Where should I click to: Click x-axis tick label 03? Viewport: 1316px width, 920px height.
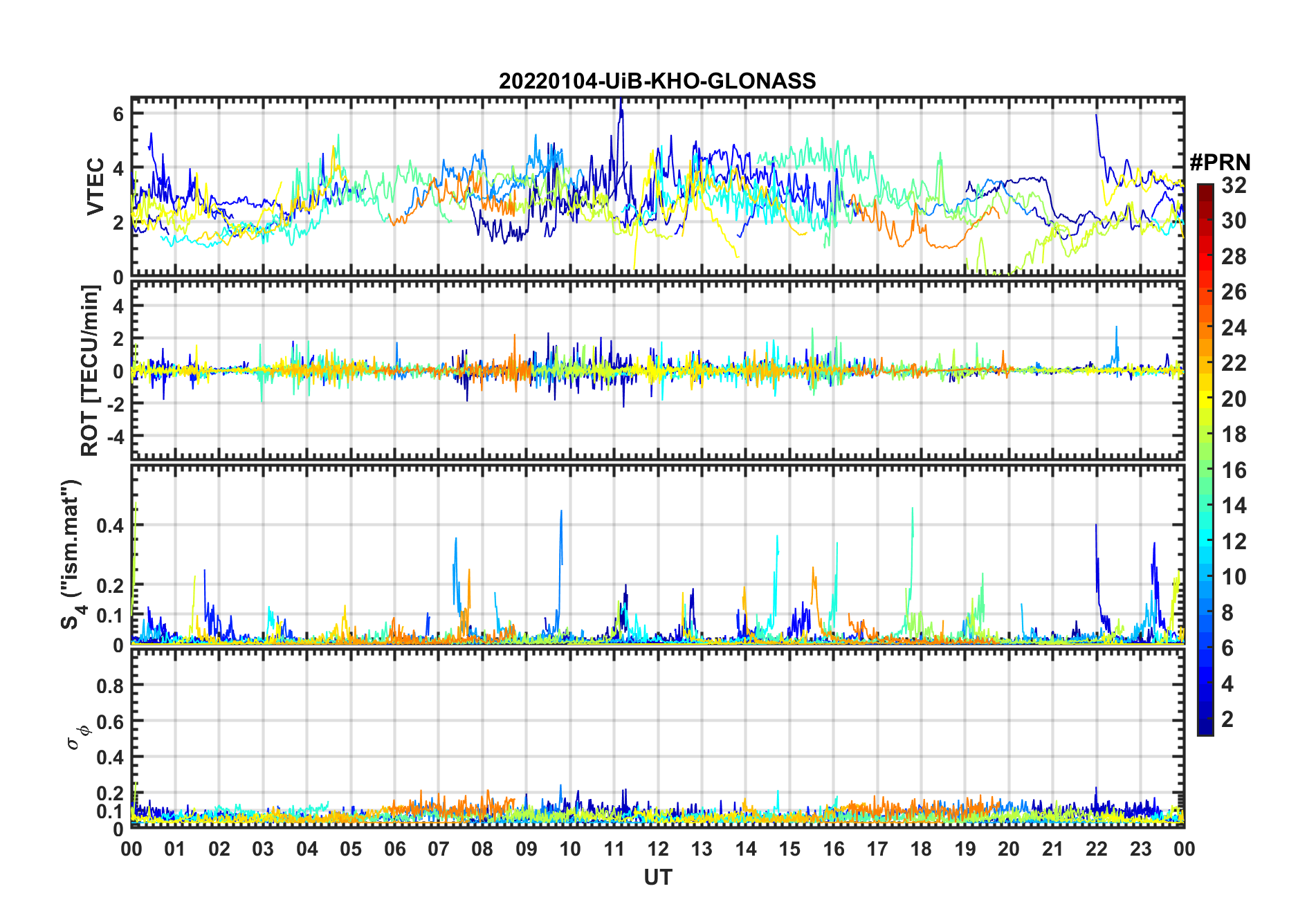263,849
